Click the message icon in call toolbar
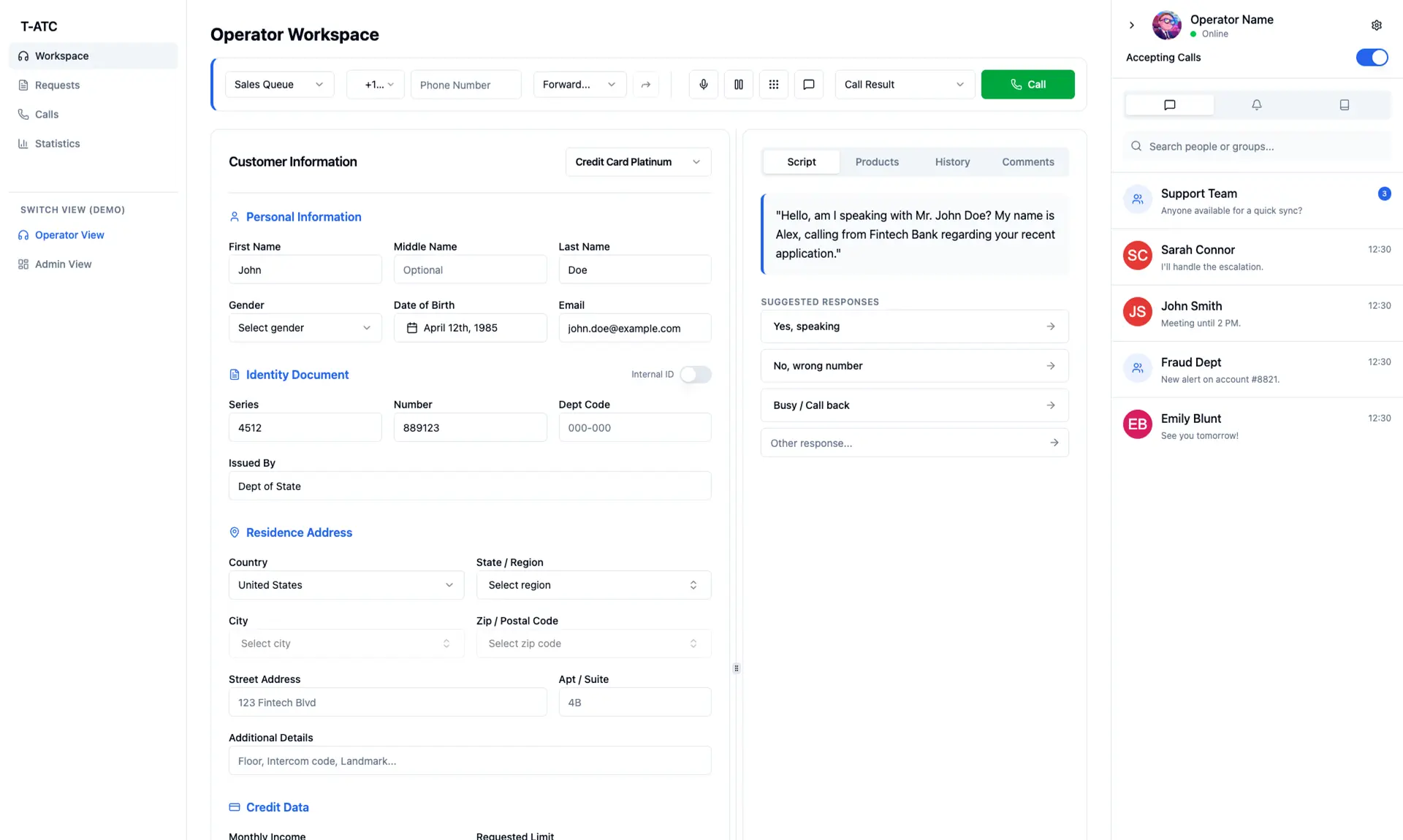The width and height of the screenshot is (1403, 840). coord(808,85)
